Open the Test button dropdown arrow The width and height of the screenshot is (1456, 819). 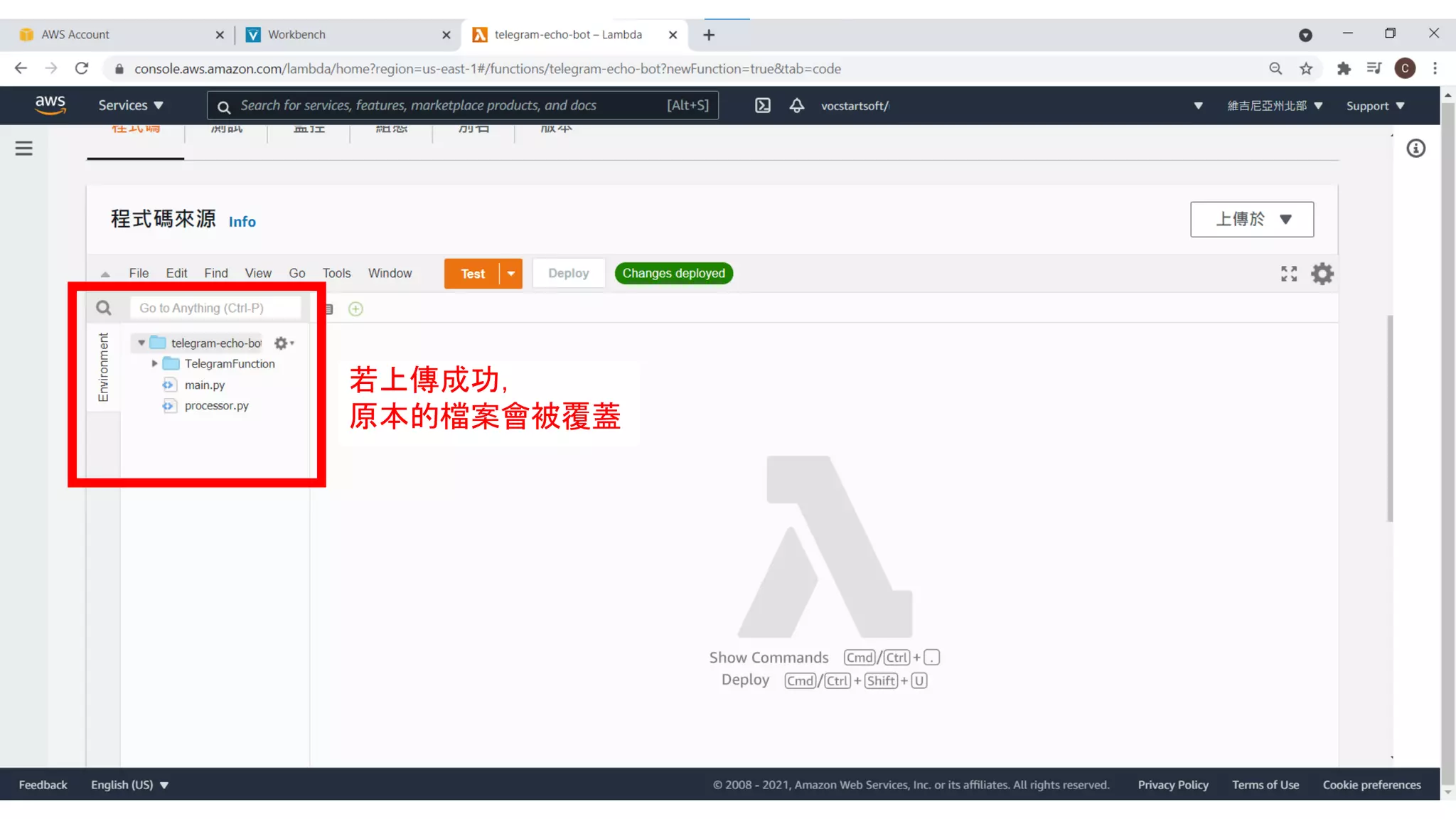click(511, 274)
